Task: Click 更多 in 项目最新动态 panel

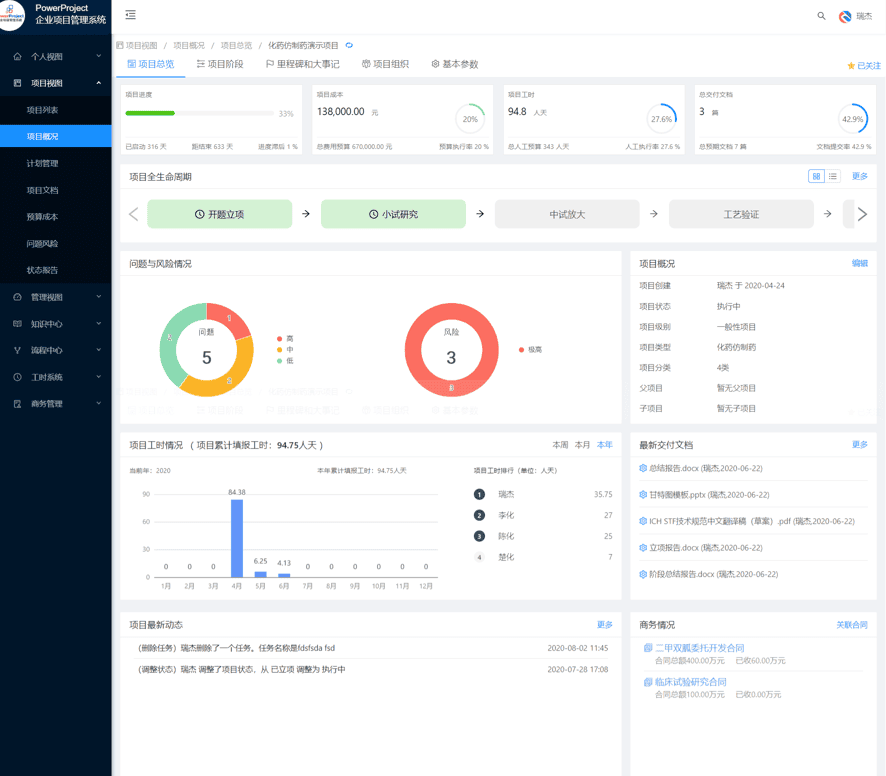Action: 605,625
